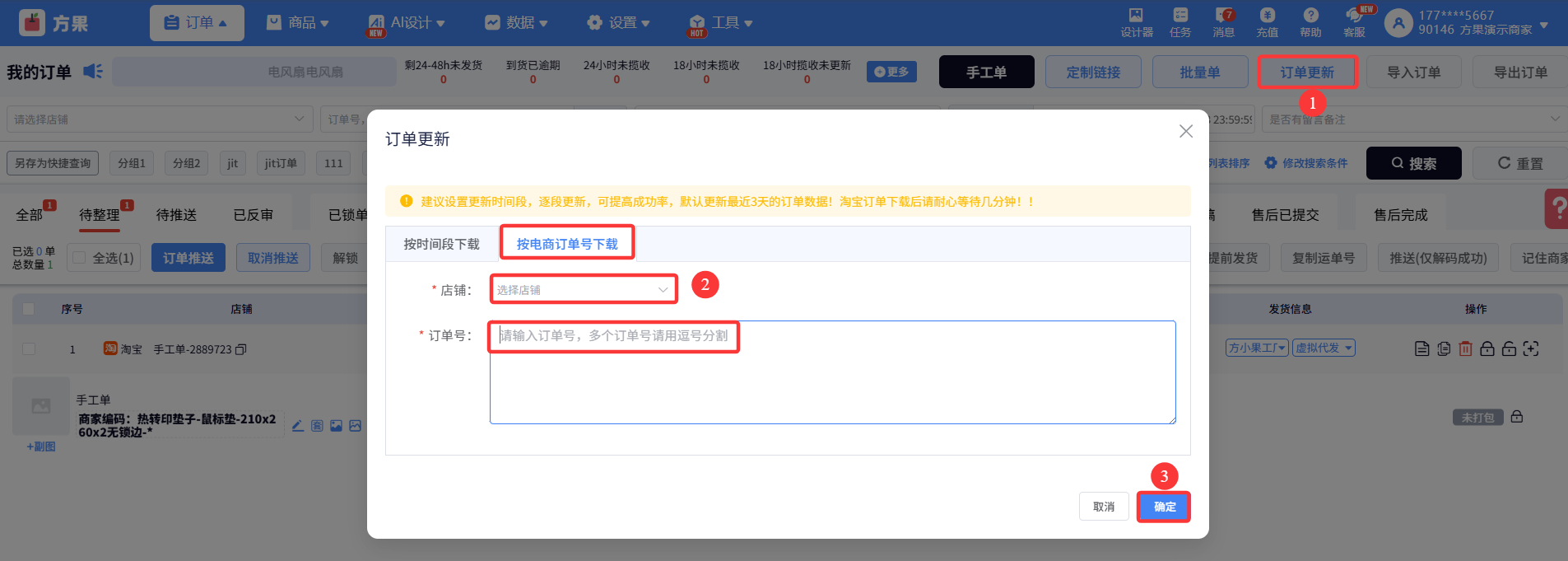Click the 订单推送 button
1568x561 pixels.
pyautogui.click(x=188, y=258)
